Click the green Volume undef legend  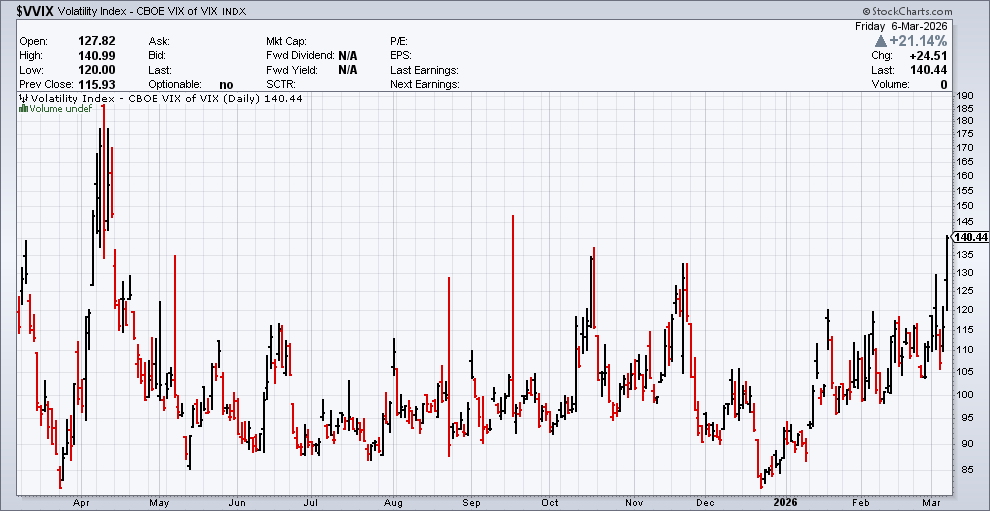click(x=61, y=109)
